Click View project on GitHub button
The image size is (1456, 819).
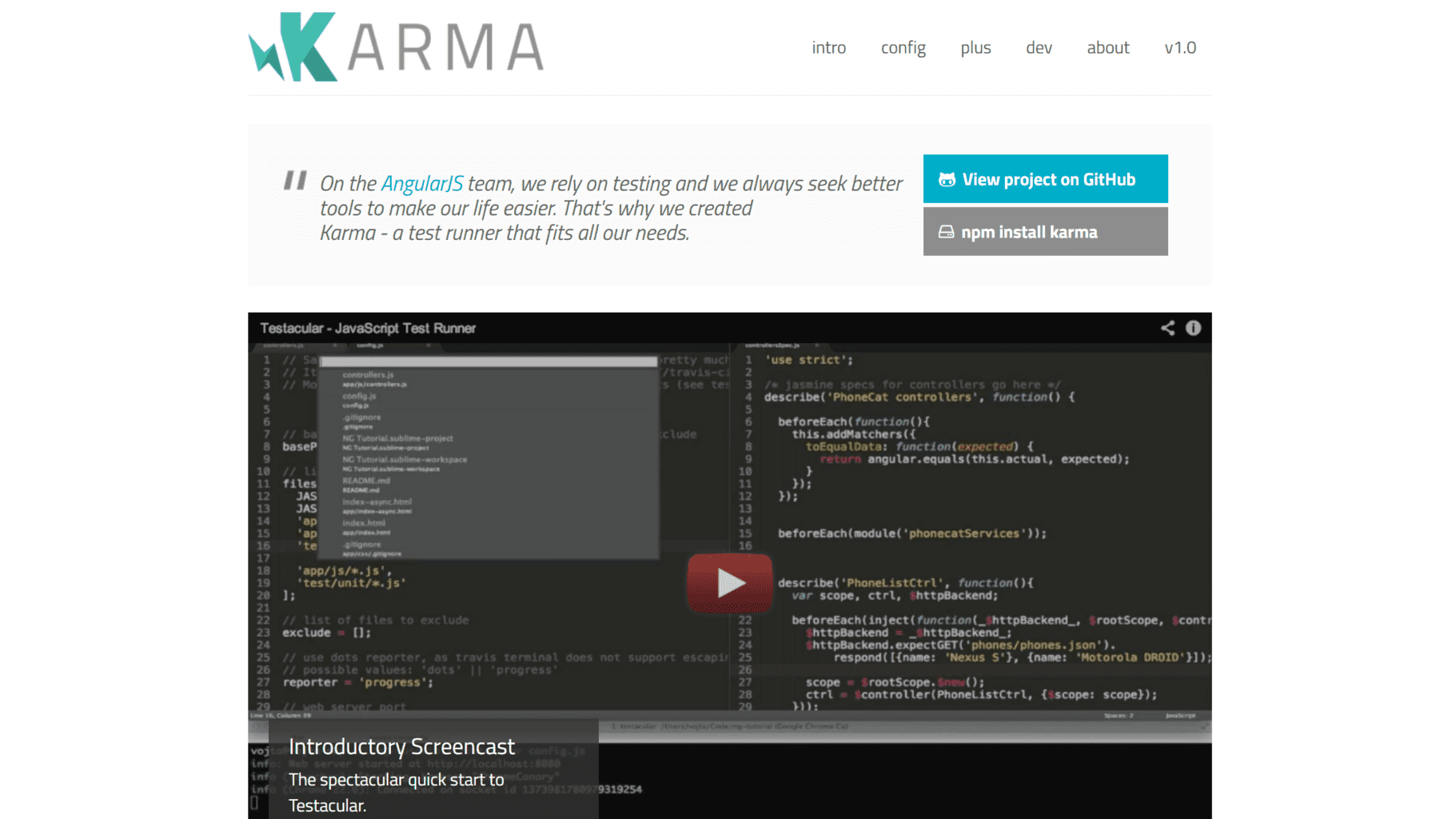(1045, 178)
